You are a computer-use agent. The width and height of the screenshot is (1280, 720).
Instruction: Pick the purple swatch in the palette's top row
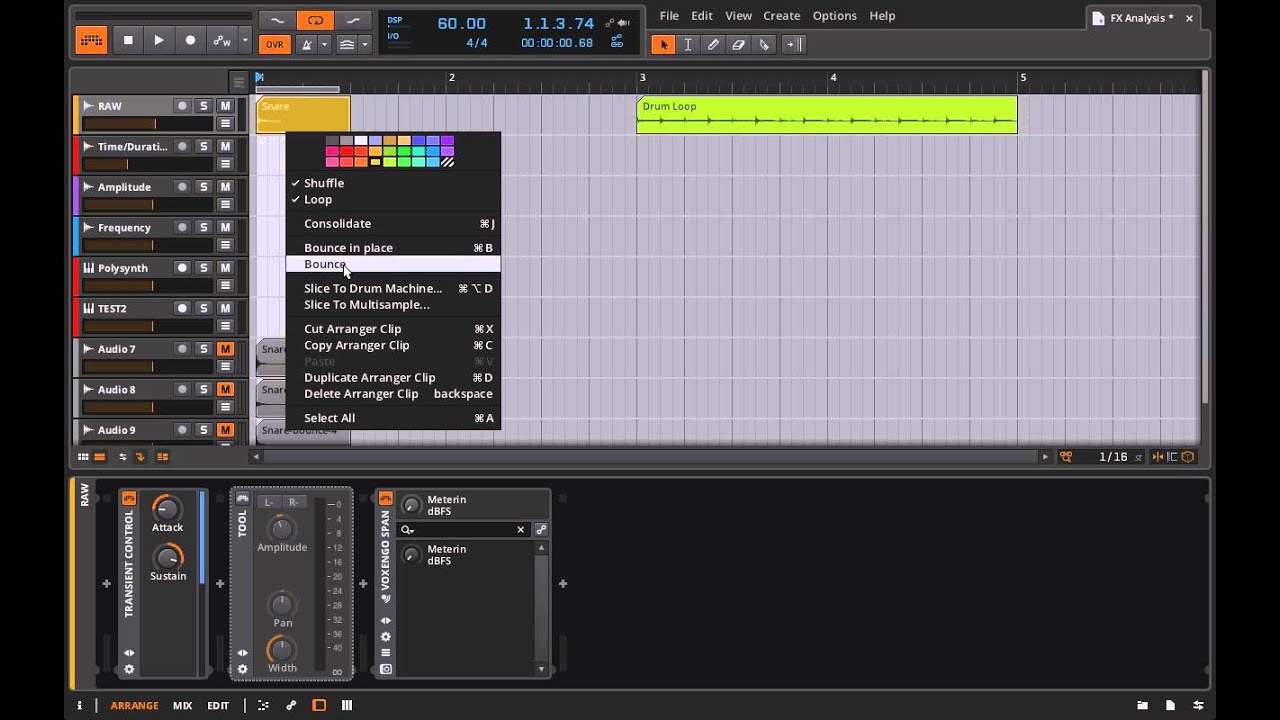(447, 141)
